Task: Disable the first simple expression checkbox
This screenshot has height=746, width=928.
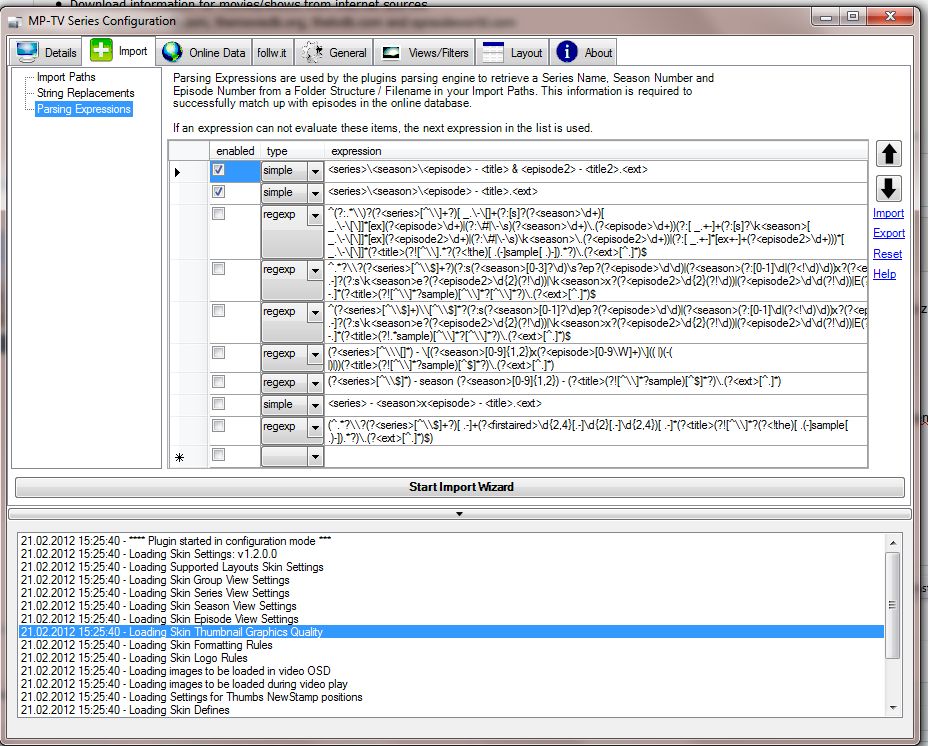Action: point(218,171)
